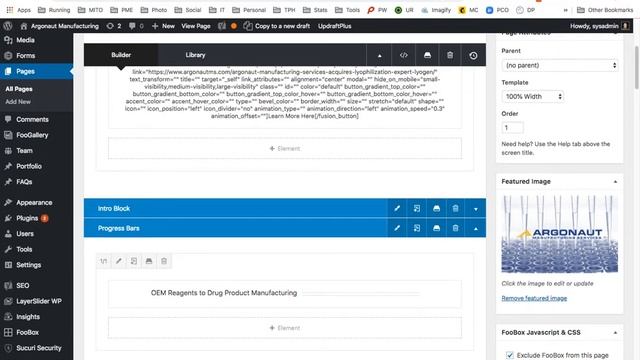Open the New content menu in admin bar
This screenshot has height=360, width=640.
(163, 26)
